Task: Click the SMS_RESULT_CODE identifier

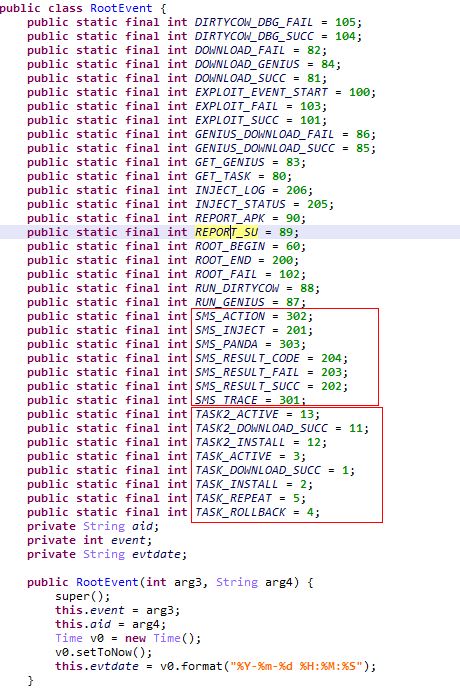Action: (x=247, y=359)
